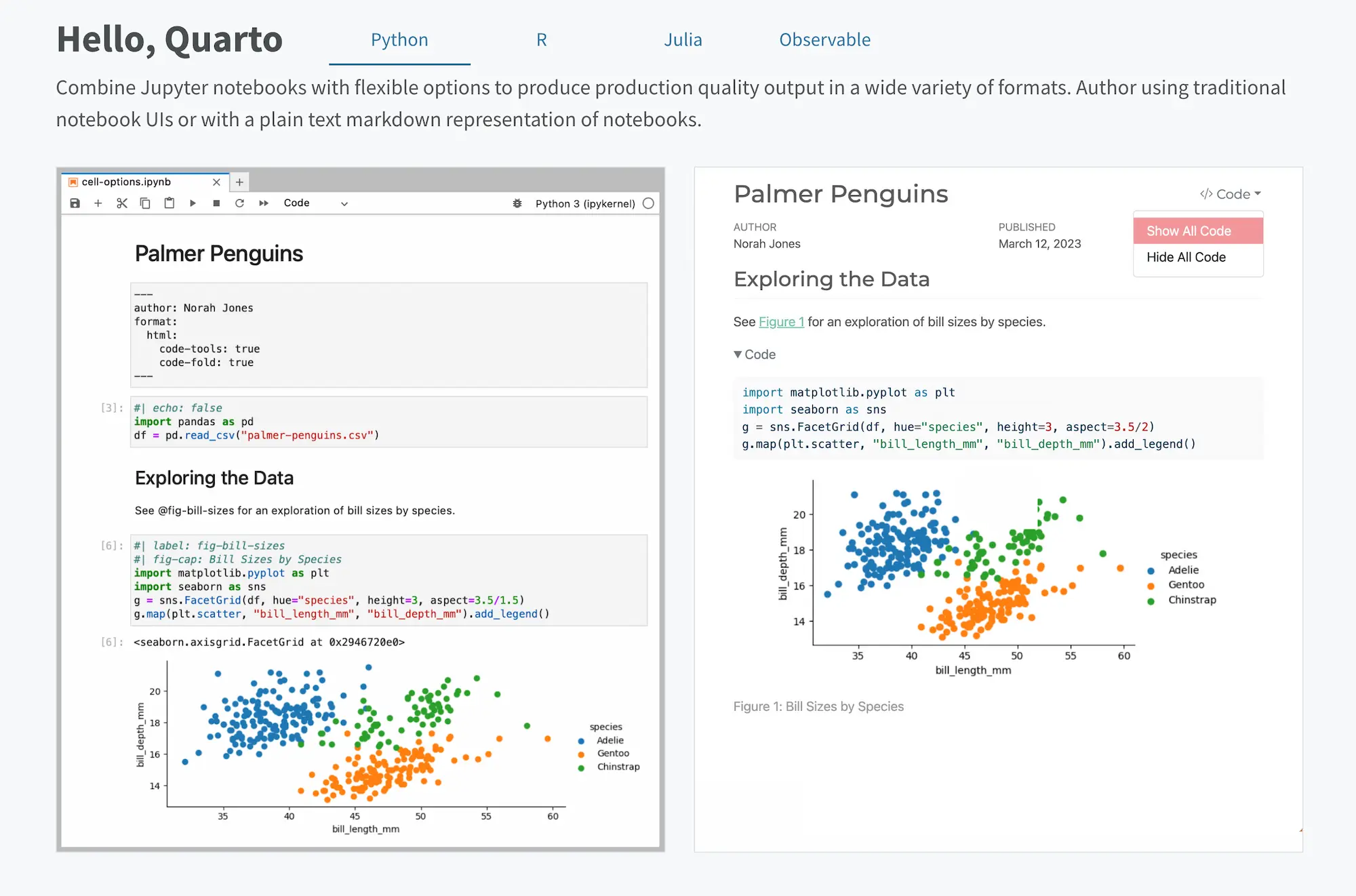Open the Code cell type dropdown
This screenshot has width=1356, height=896.
coord(315,203)
